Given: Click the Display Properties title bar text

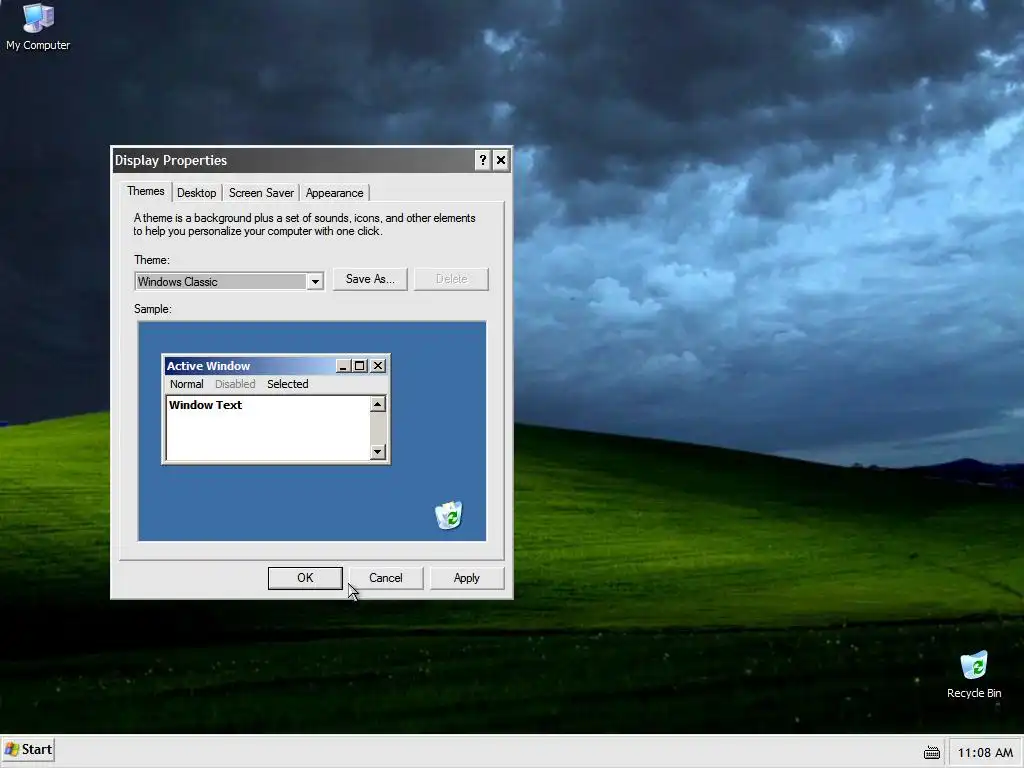Looking at the screenshot, I should pyautogui.click(x=171, y=160).
